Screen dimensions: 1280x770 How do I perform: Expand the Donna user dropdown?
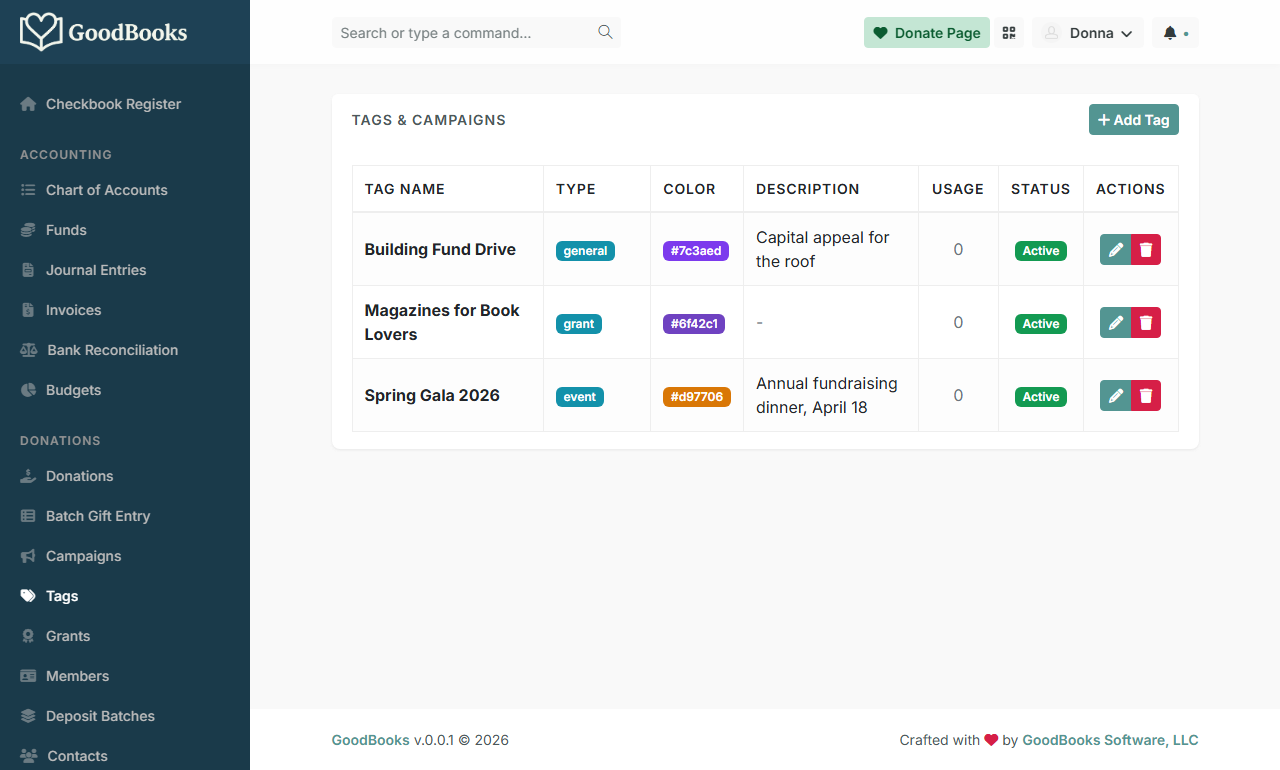coord(1088,33)
